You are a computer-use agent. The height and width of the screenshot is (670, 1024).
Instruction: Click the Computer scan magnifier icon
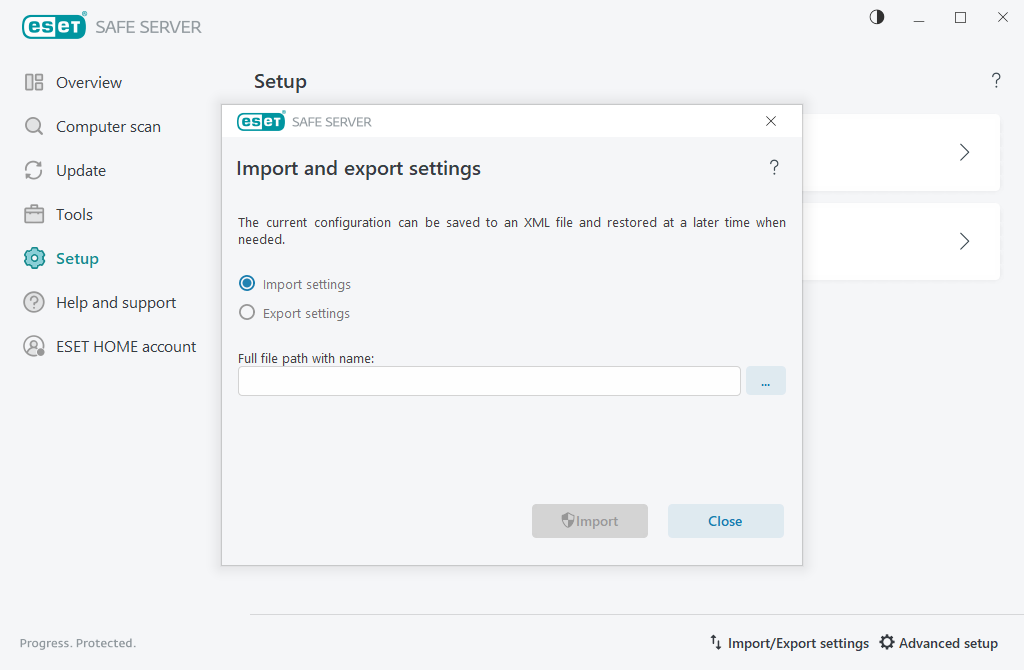(34, 126)
